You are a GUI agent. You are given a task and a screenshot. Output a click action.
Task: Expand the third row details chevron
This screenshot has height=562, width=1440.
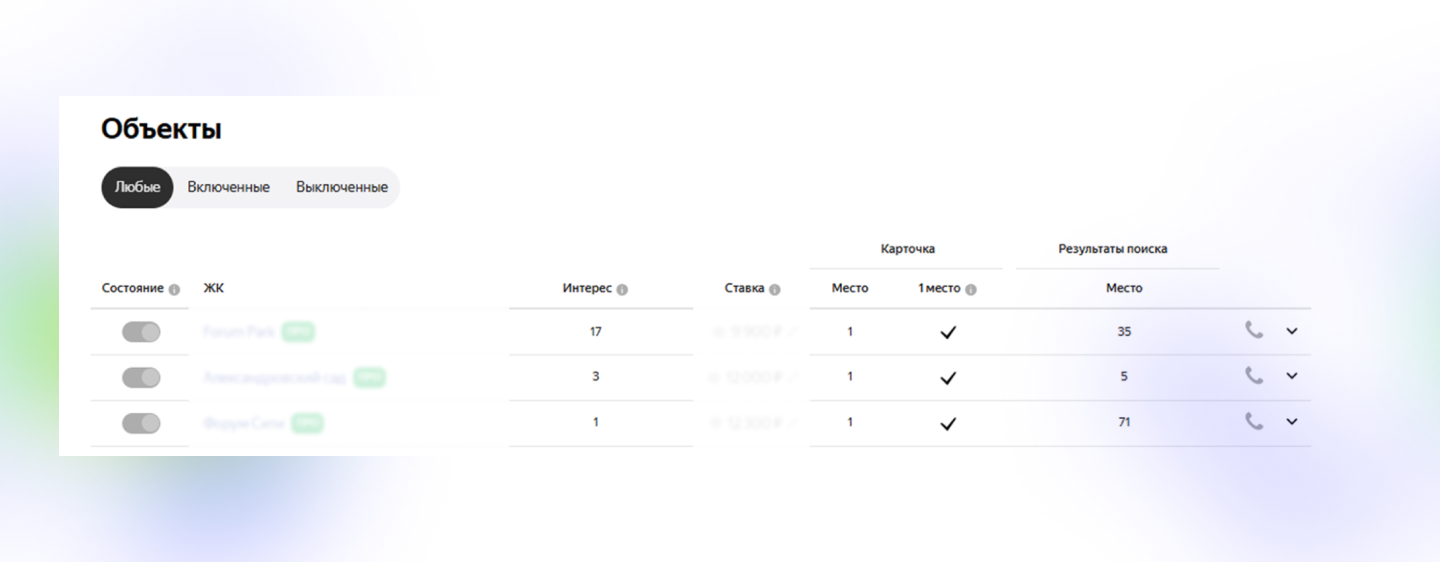coord(1291,422)
